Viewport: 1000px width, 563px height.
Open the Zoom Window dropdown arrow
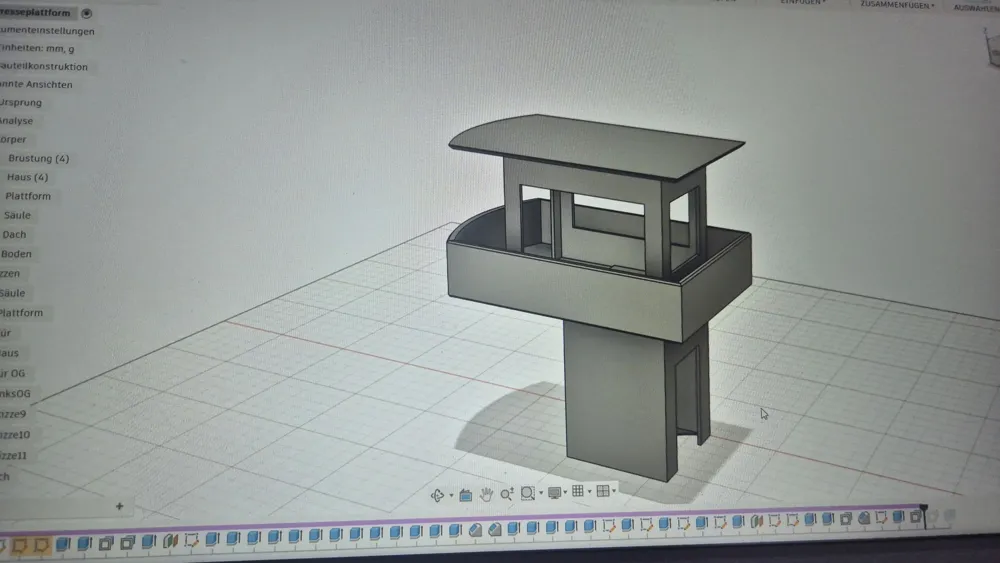(x=541, y=493)
